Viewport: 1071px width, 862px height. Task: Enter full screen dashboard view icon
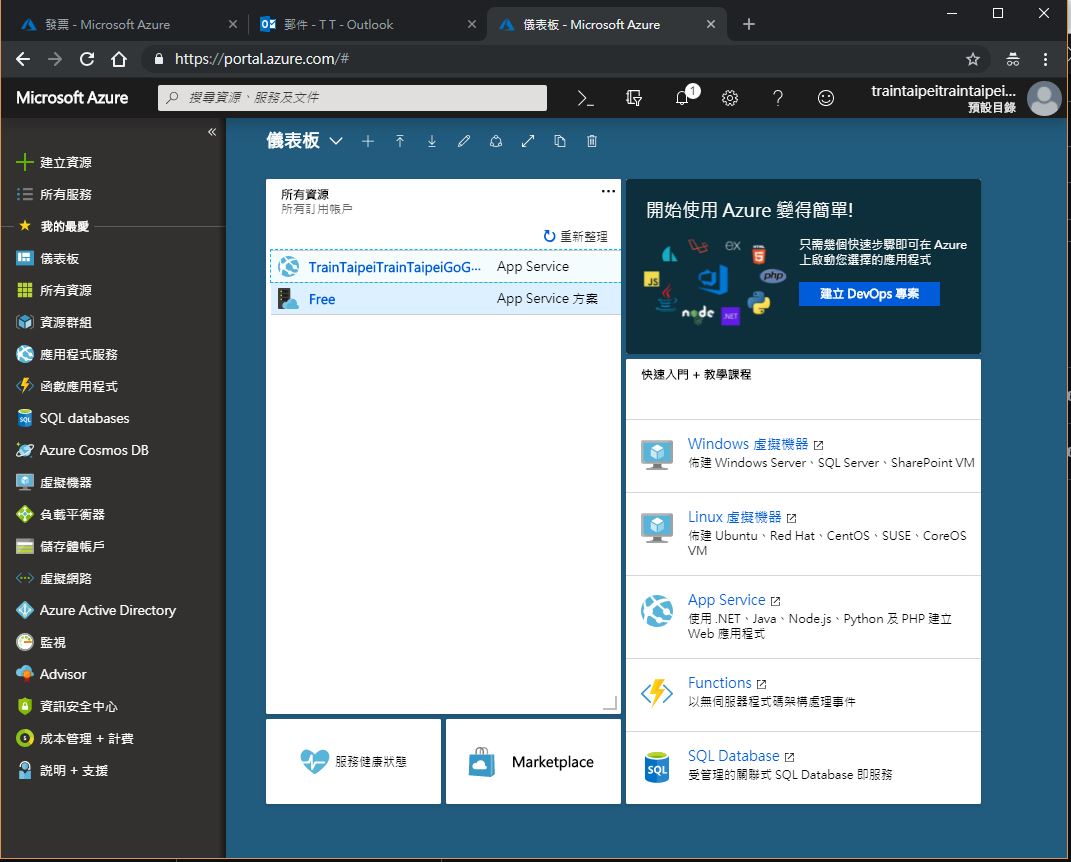point(528,141)
